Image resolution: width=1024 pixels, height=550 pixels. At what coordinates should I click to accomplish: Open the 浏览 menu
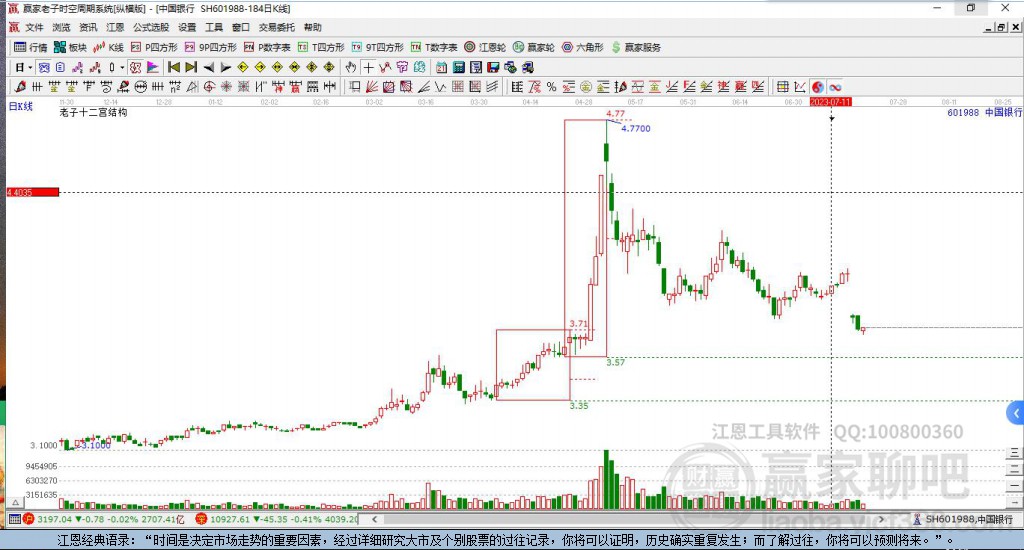(61, 27)
